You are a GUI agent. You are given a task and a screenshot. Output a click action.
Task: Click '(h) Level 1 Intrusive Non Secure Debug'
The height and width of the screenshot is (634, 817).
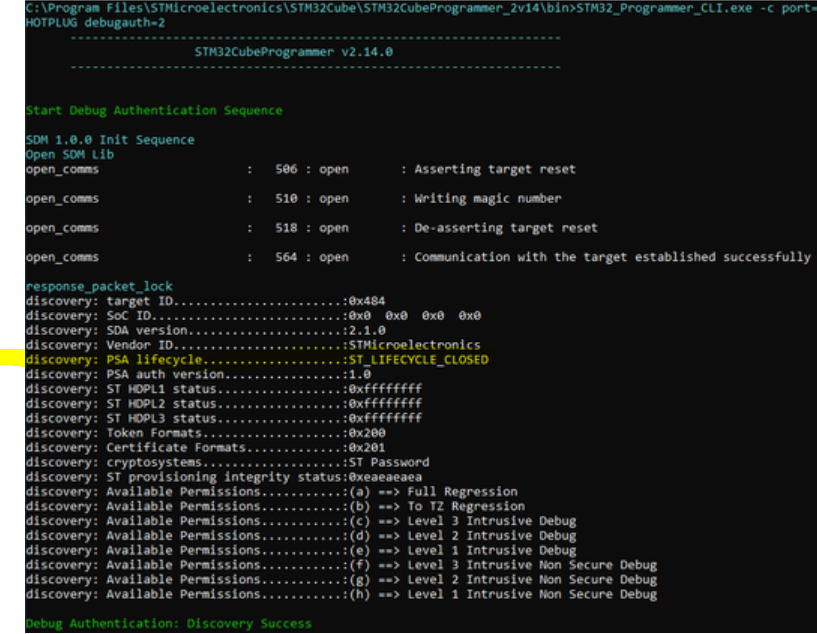(503, 594)
